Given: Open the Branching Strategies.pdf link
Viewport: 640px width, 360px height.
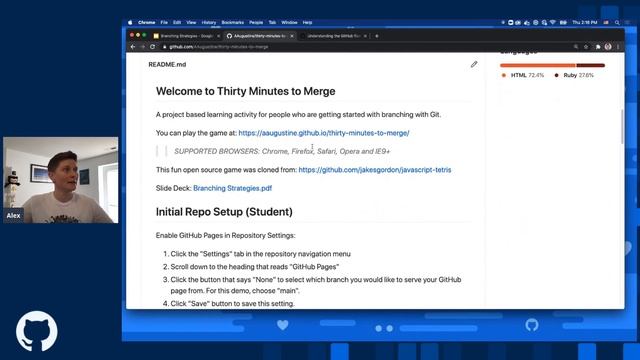Looking at the screenshot, I should point(232,188).
